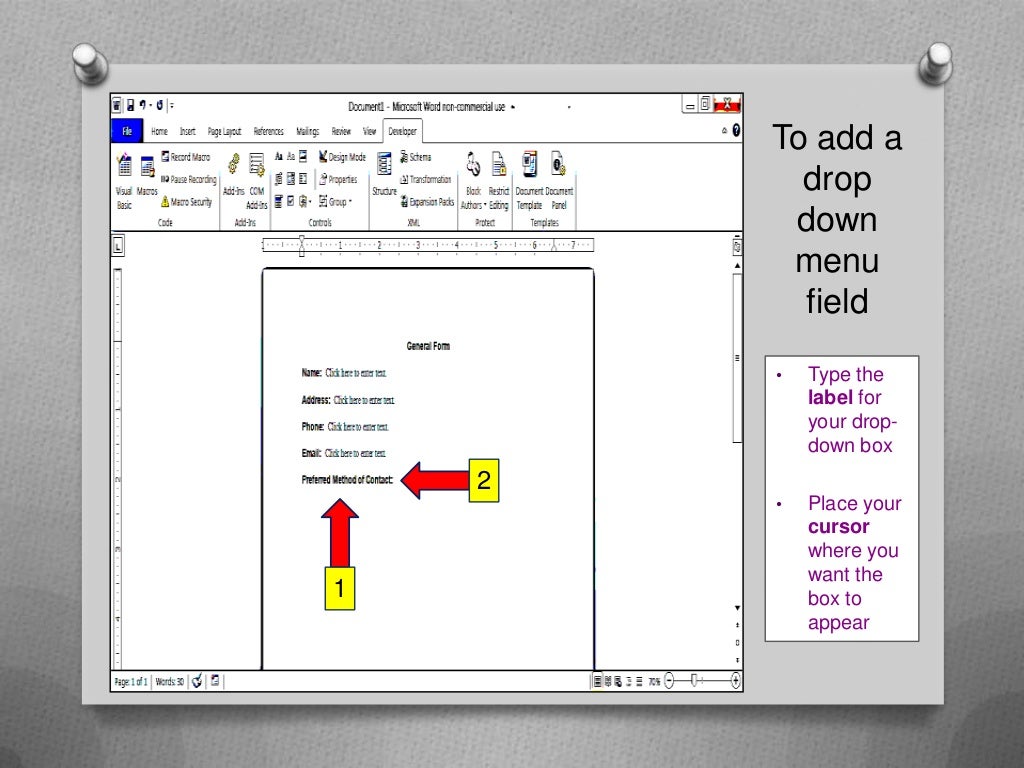Insert a Drop-Down List content control
This screenshot has width=1024, height=768.
coord(303,179)
